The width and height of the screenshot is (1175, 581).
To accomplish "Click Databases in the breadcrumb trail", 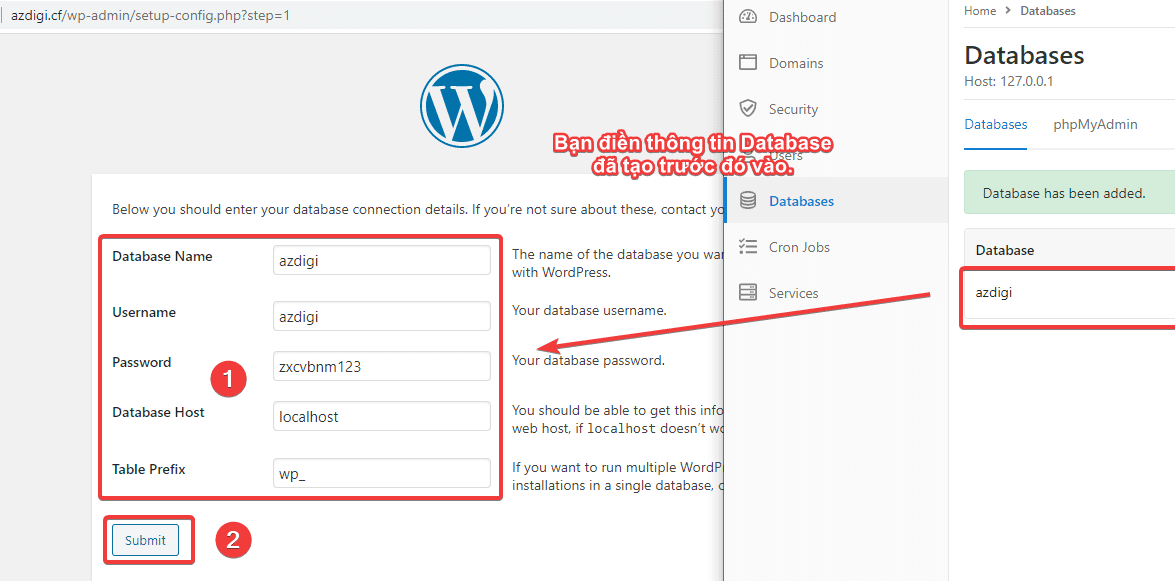I will pos(1047,10).
